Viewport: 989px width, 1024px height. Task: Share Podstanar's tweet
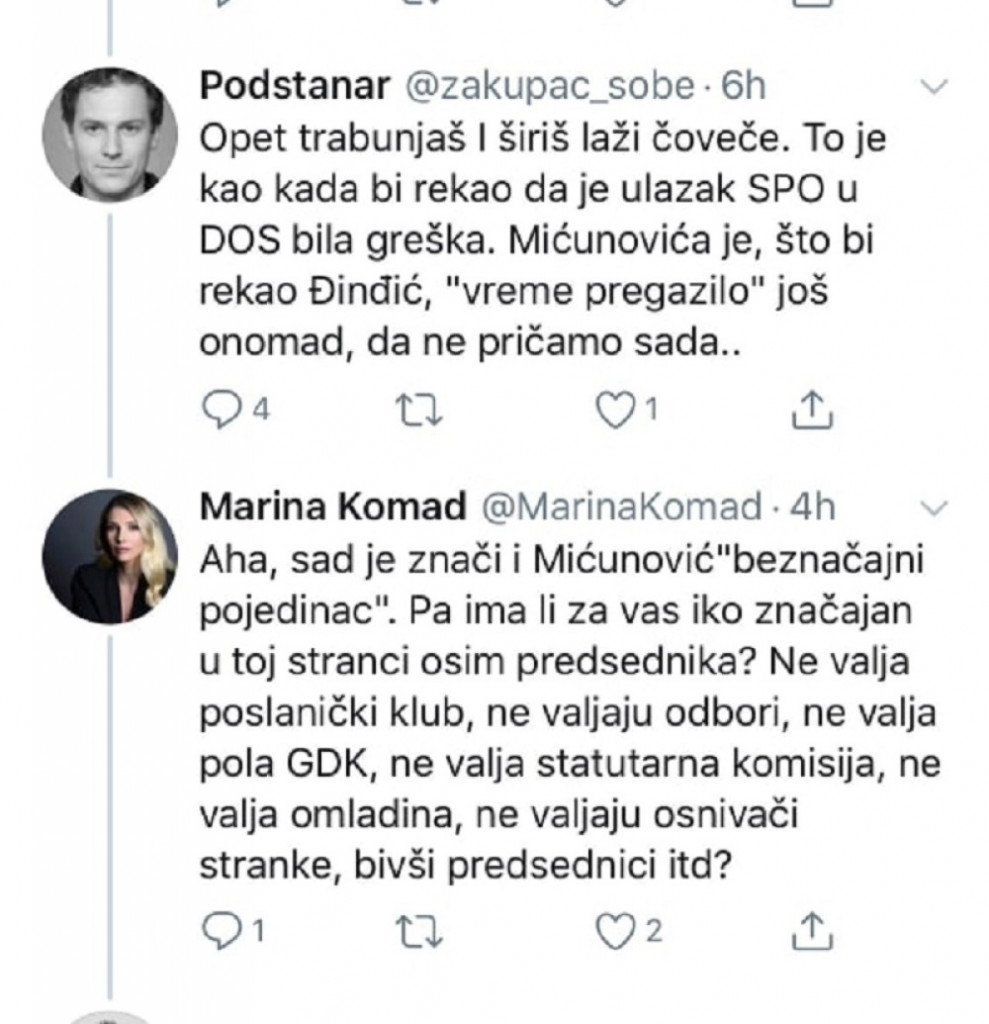tap(810, 408)
